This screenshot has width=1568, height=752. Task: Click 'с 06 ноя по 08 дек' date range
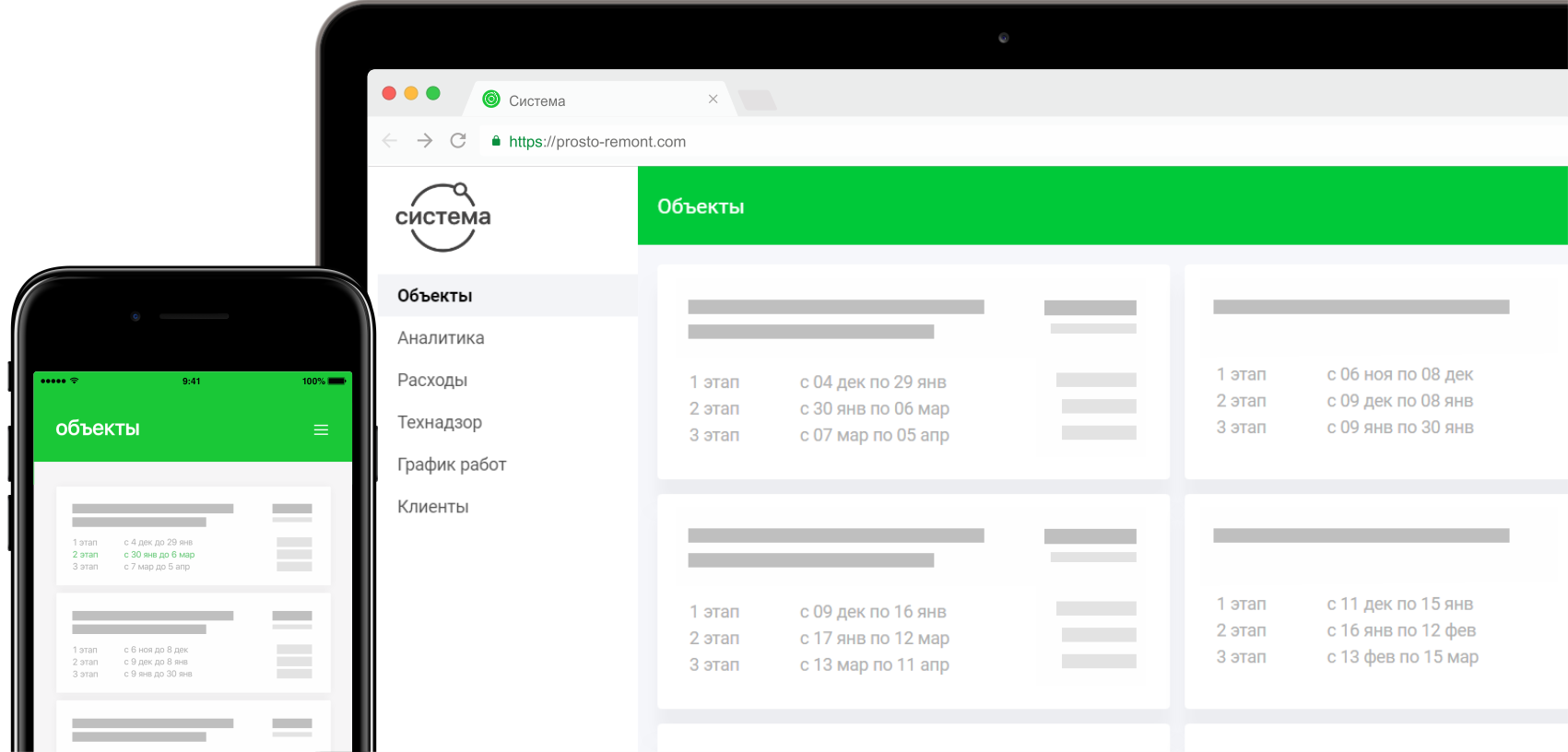pos(1399,374)
